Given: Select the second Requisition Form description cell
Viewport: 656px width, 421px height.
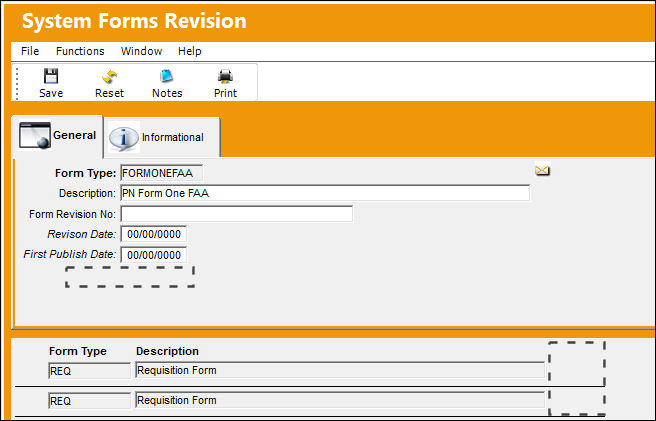Looking at the screenshot, I should [x=340, y=400].
